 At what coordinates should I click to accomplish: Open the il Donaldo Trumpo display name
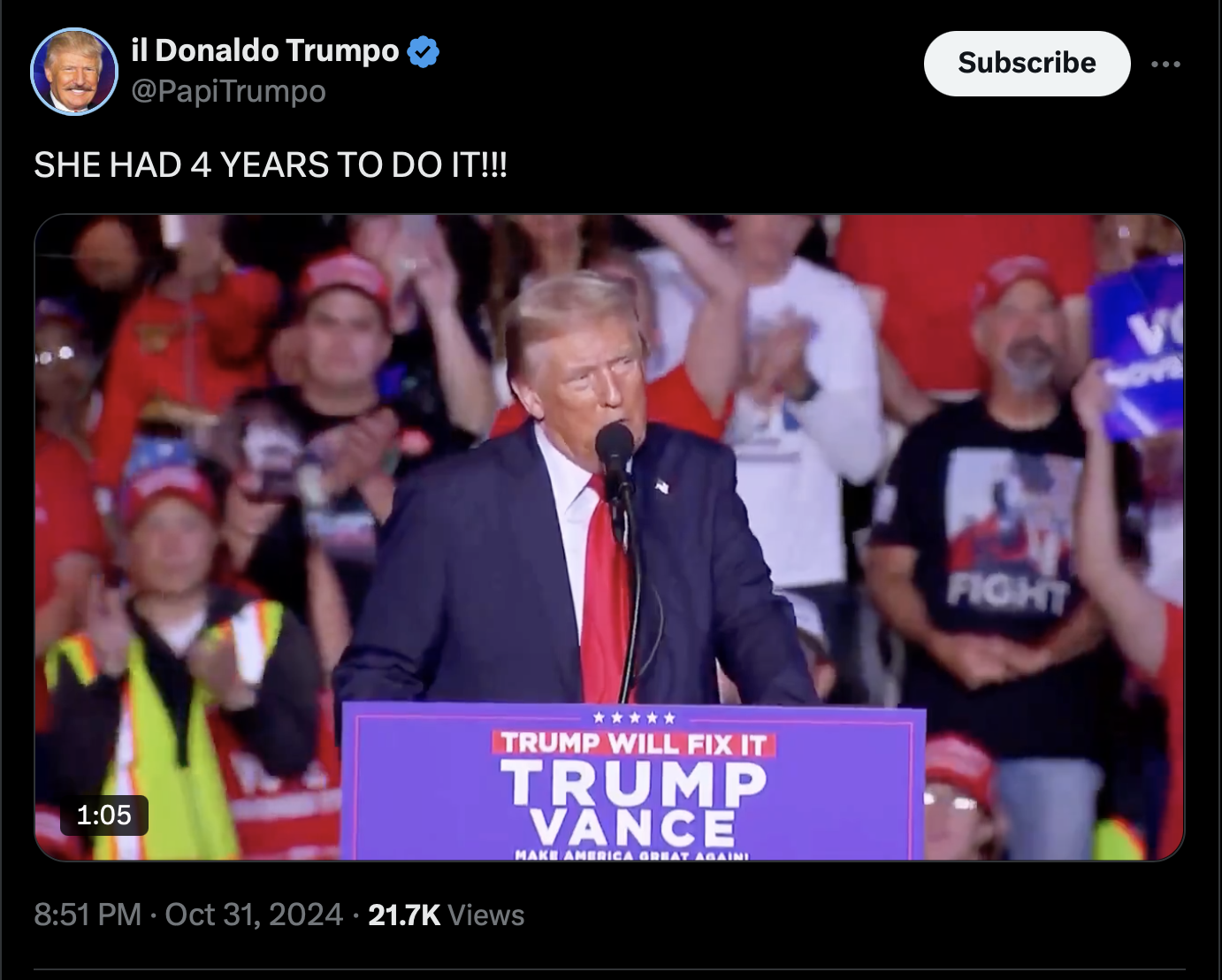265,50
